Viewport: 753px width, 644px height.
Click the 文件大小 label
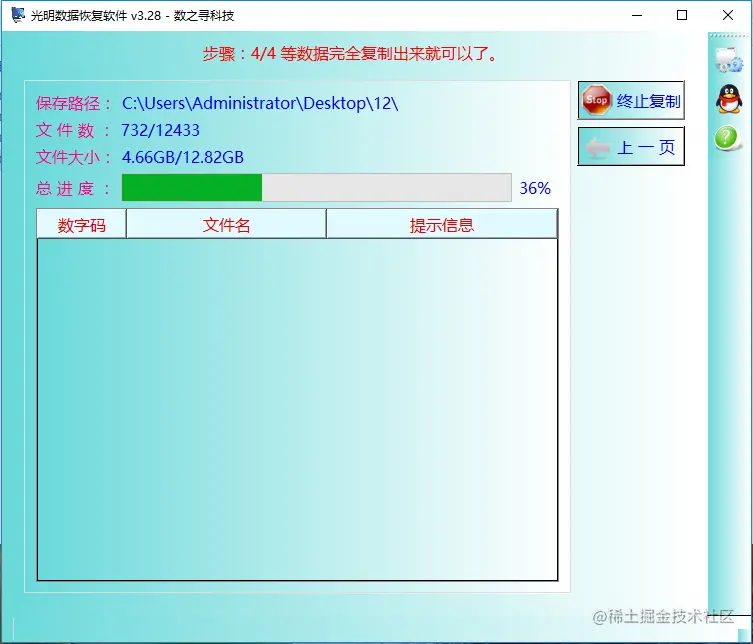[x=73, y=157]
